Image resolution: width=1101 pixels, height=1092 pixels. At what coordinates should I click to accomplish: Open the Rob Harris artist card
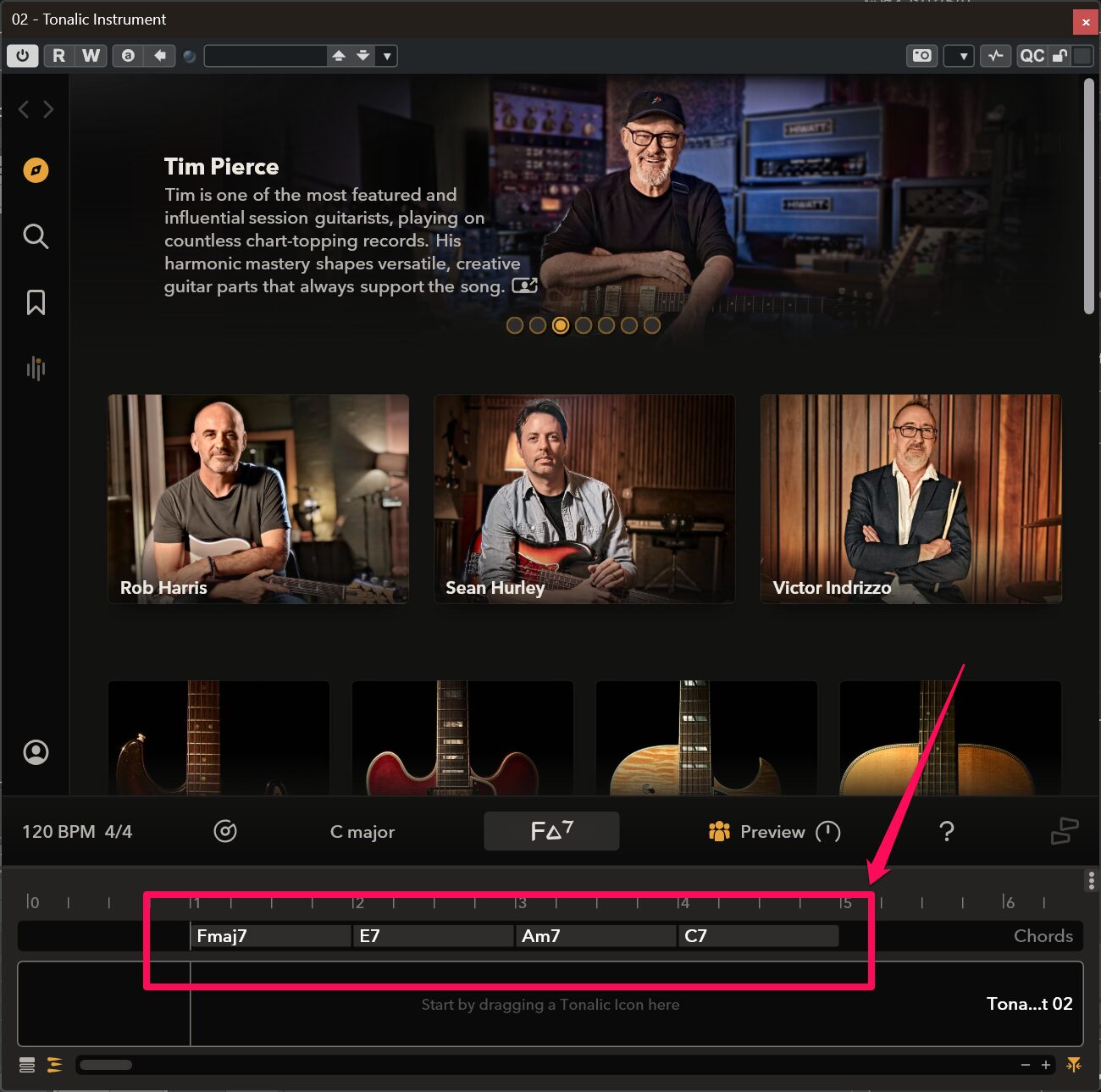258,499
